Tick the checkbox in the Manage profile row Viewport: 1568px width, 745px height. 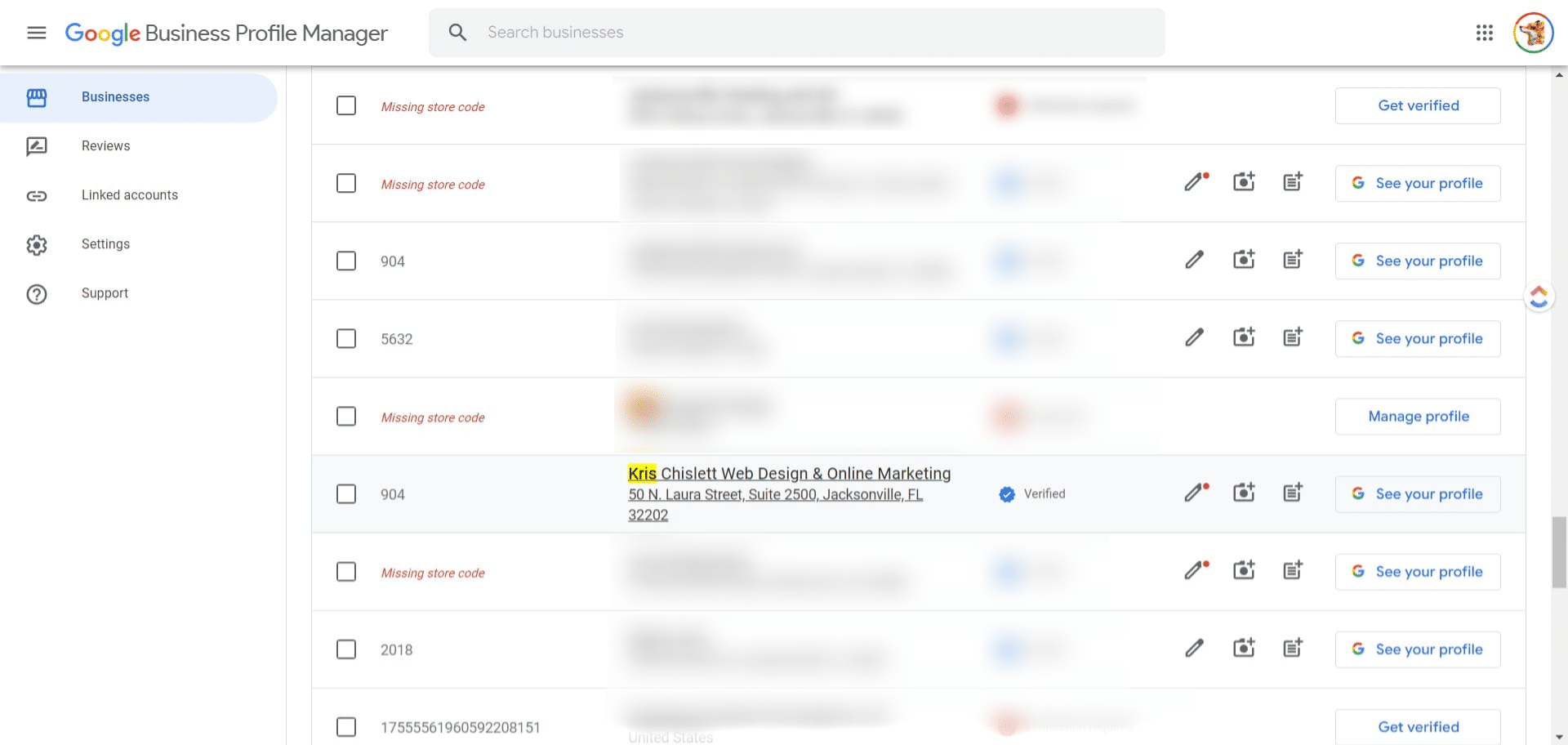coord(346,417)
